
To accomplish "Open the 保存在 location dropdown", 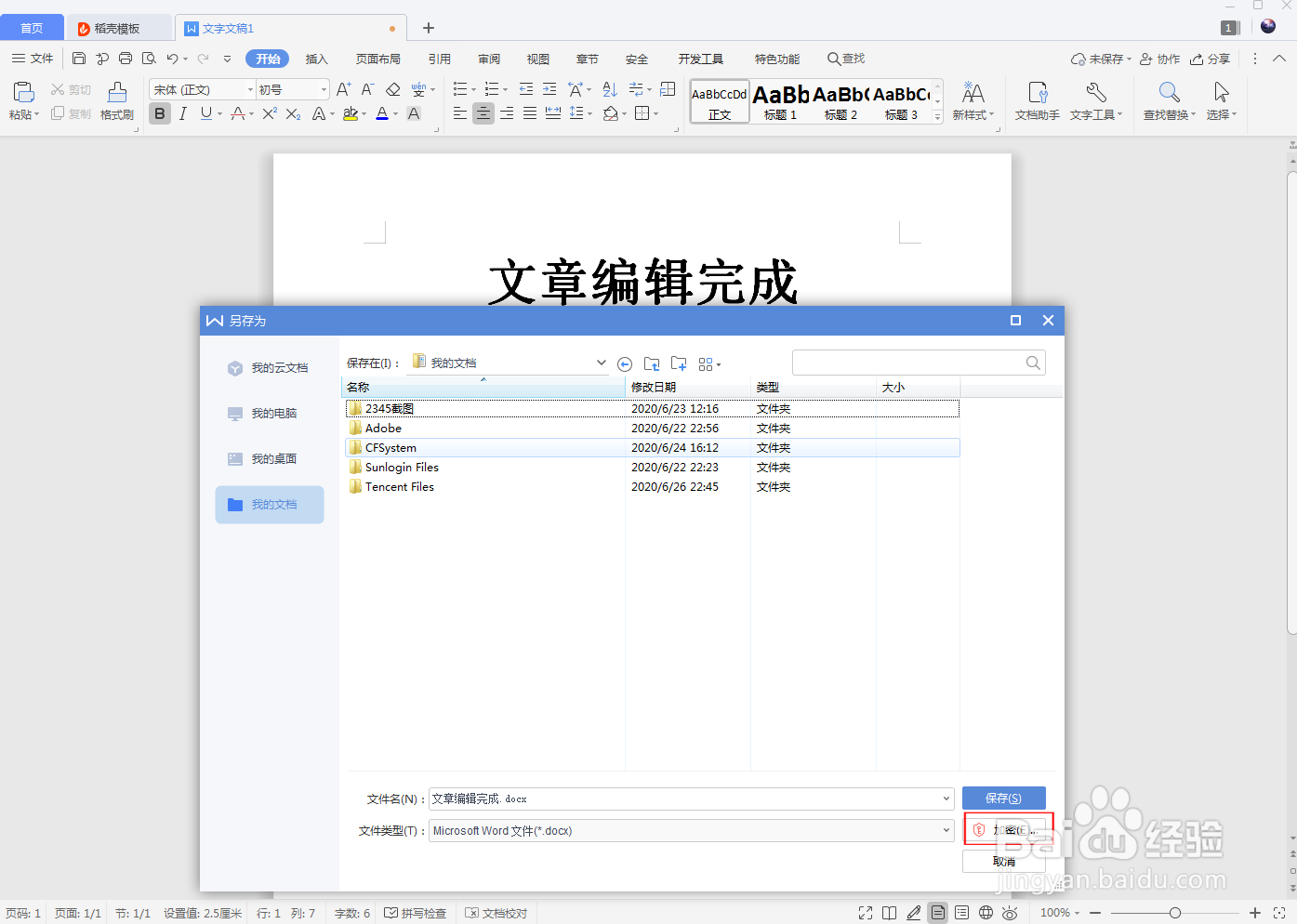I will coord(601,363).
